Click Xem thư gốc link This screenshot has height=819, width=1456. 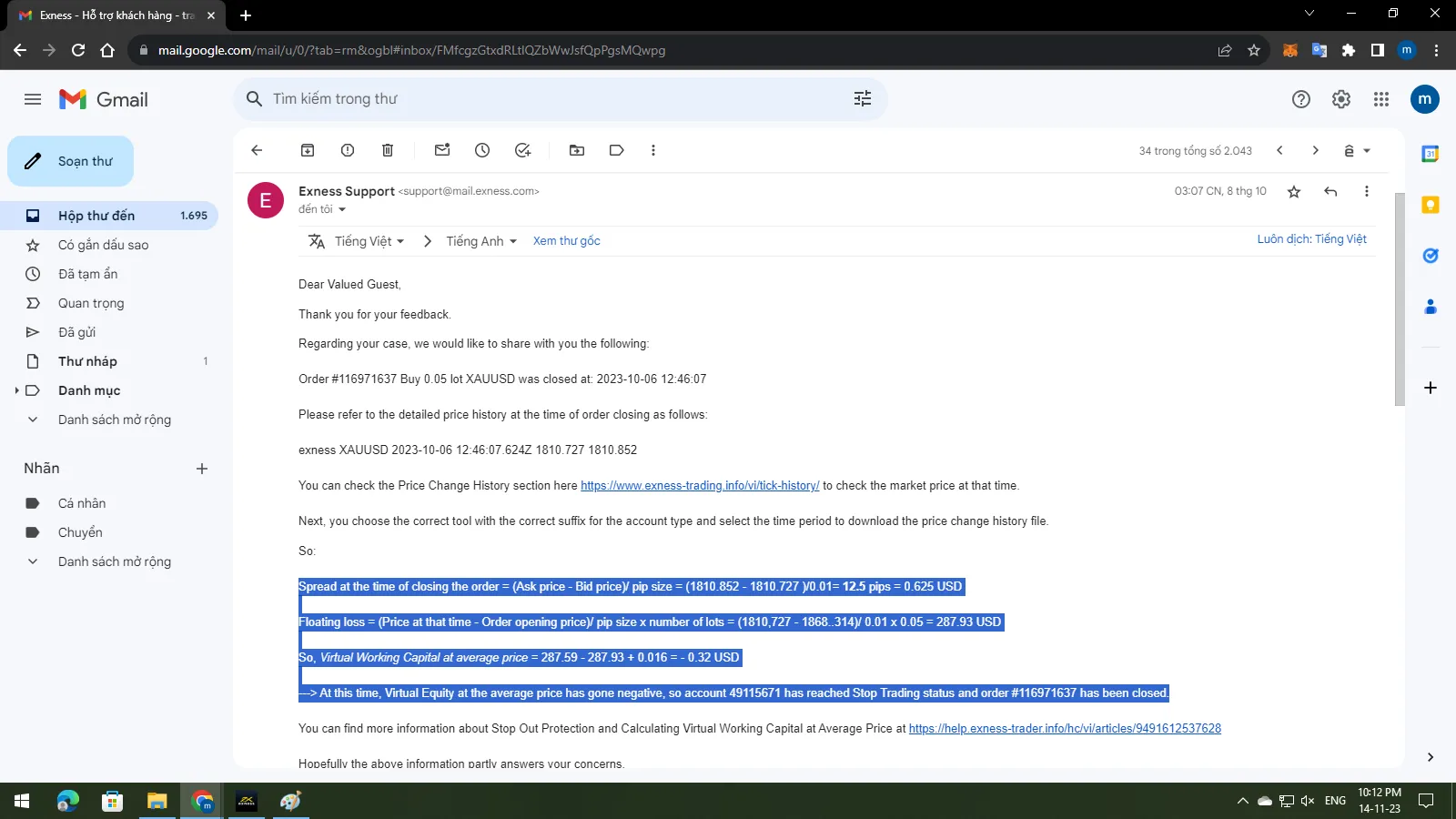pyautogui.click(x=567, y=241)
